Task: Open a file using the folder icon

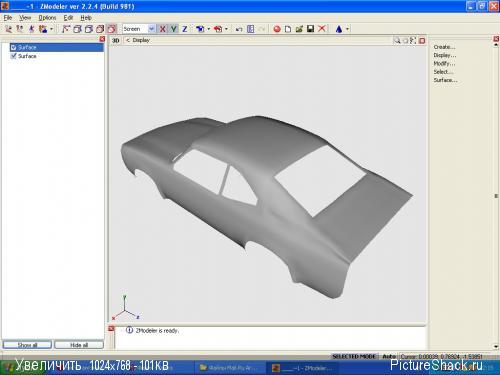Action: 299,29
